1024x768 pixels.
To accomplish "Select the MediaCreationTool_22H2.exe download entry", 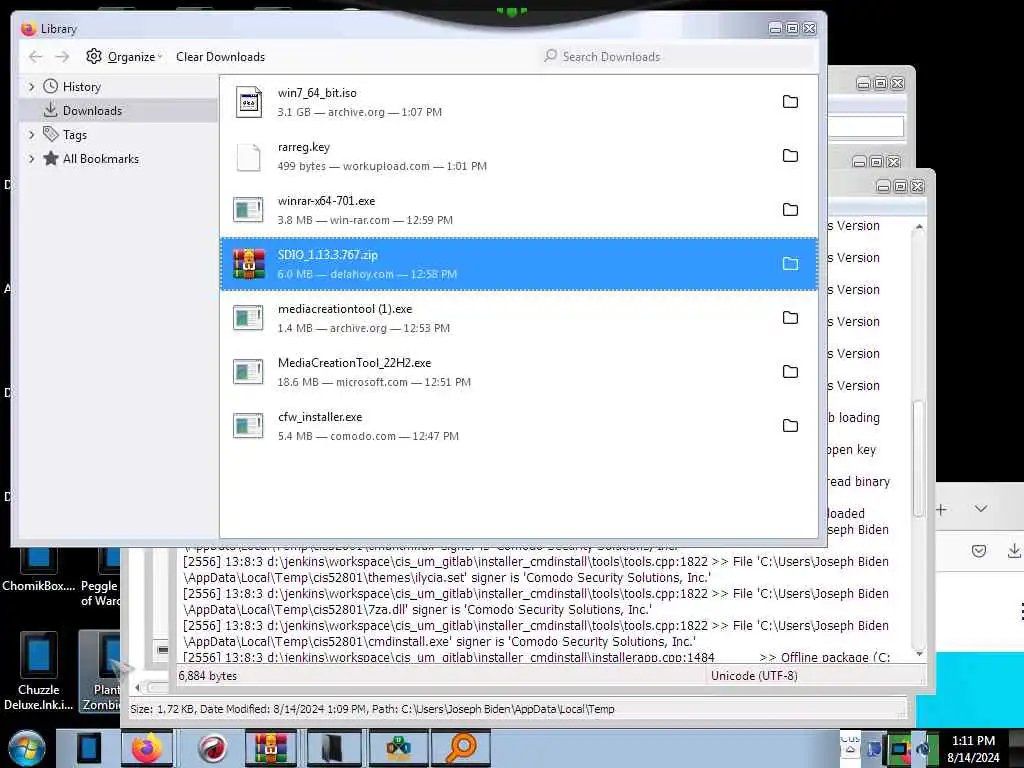I will coord(519,372).
